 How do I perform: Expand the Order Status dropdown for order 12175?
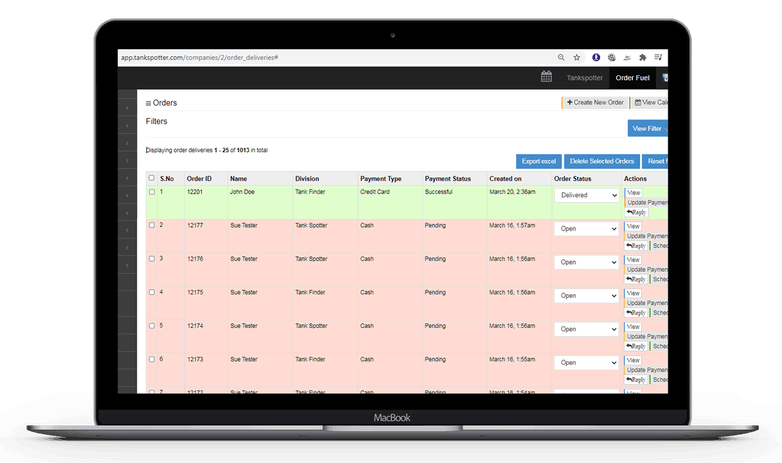click(x=586, y=295)
